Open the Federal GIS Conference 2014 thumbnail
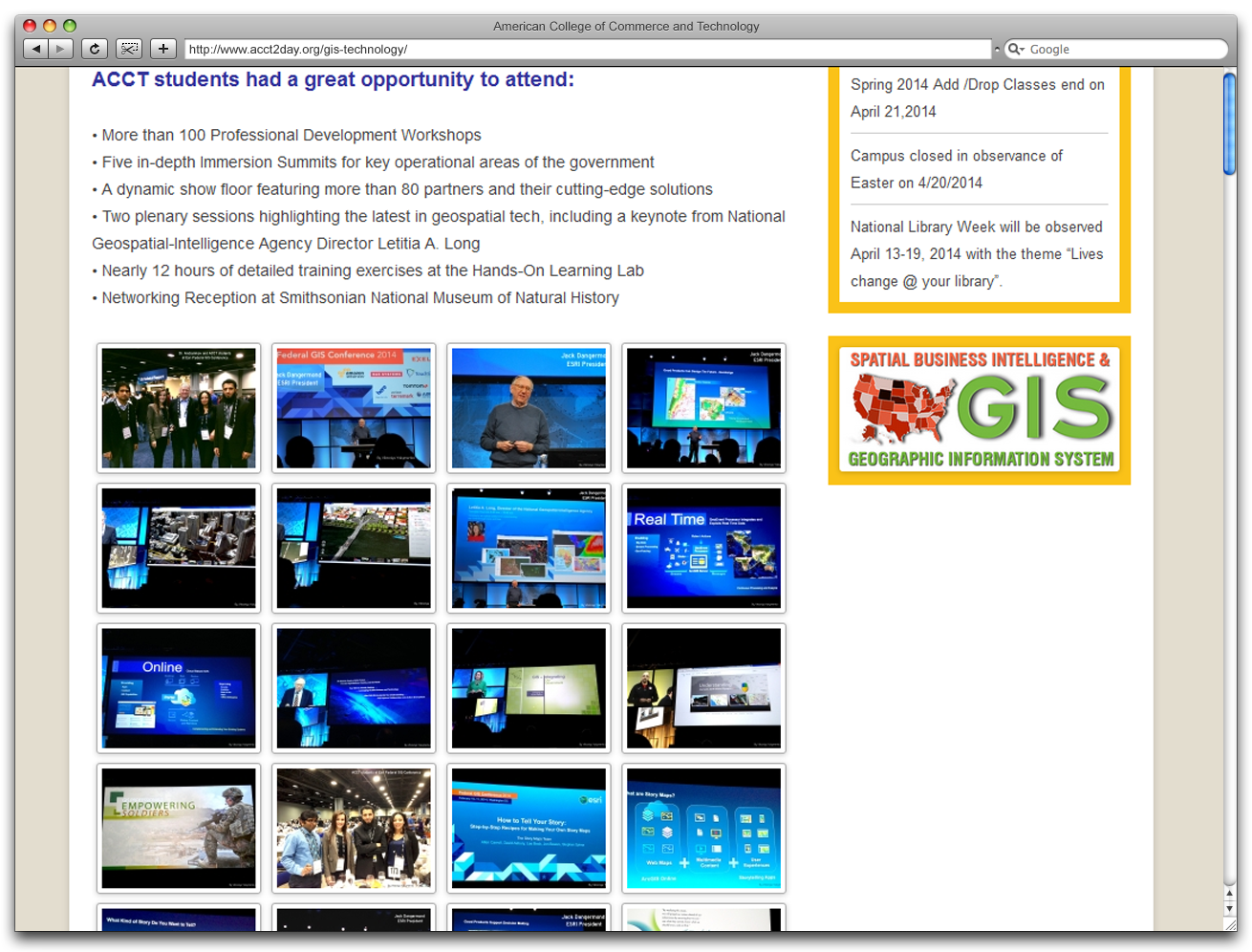 [354, 408]
